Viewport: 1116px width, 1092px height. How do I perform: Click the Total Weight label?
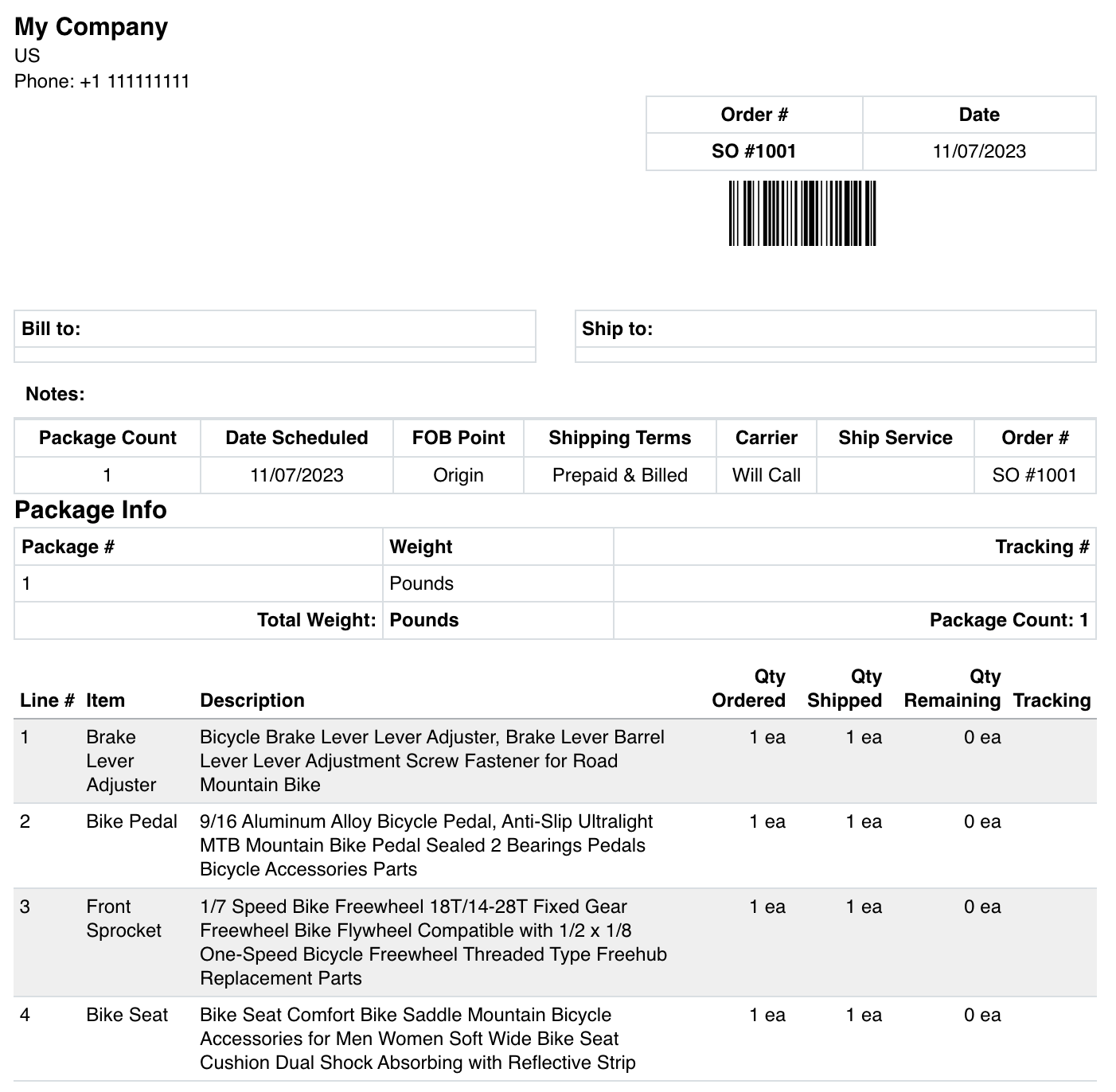click(x=317, y=620)
